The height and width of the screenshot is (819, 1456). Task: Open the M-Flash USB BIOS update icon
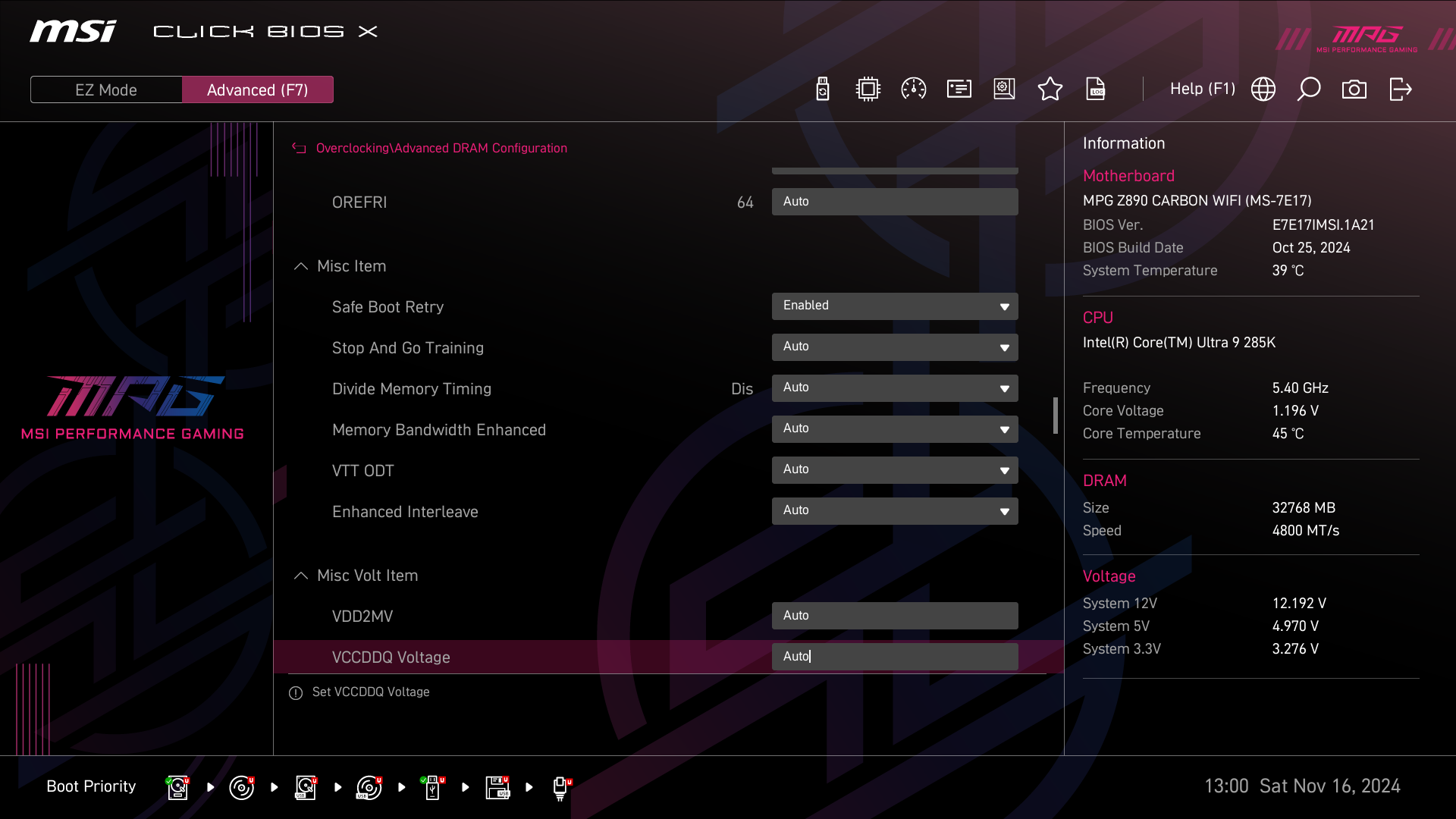click(823, 89)
